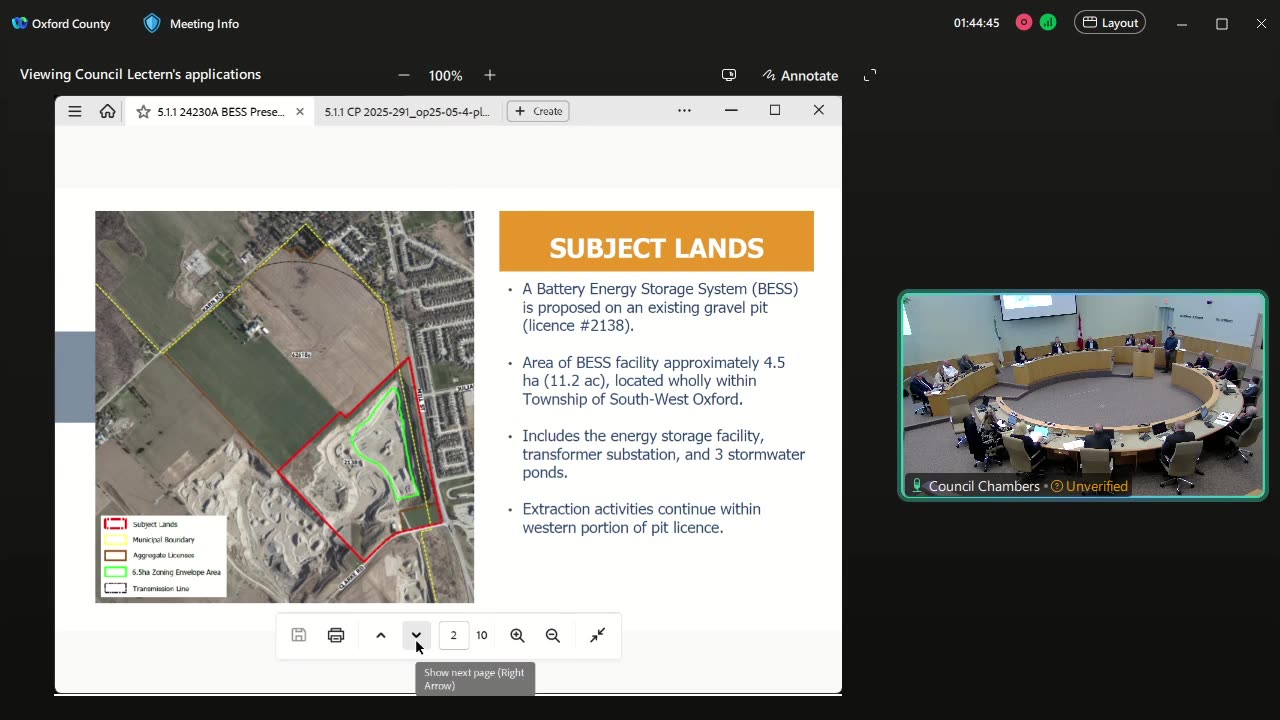Go to the PDF viewer Home icon
Screen dimensions: 1280x720
[107, 111]
